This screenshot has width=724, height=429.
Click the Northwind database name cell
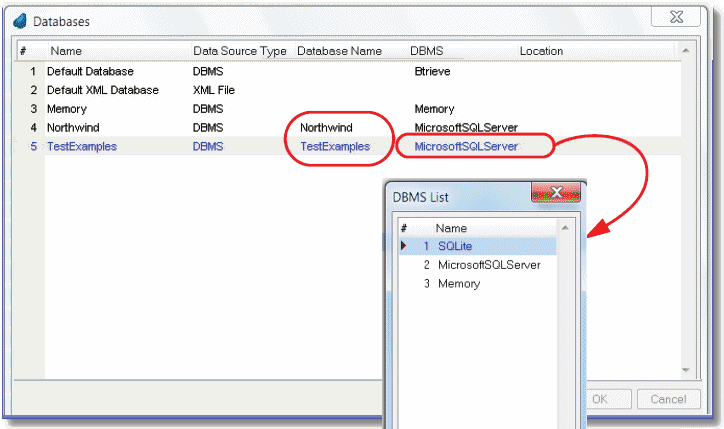click(x=326, y=127)
